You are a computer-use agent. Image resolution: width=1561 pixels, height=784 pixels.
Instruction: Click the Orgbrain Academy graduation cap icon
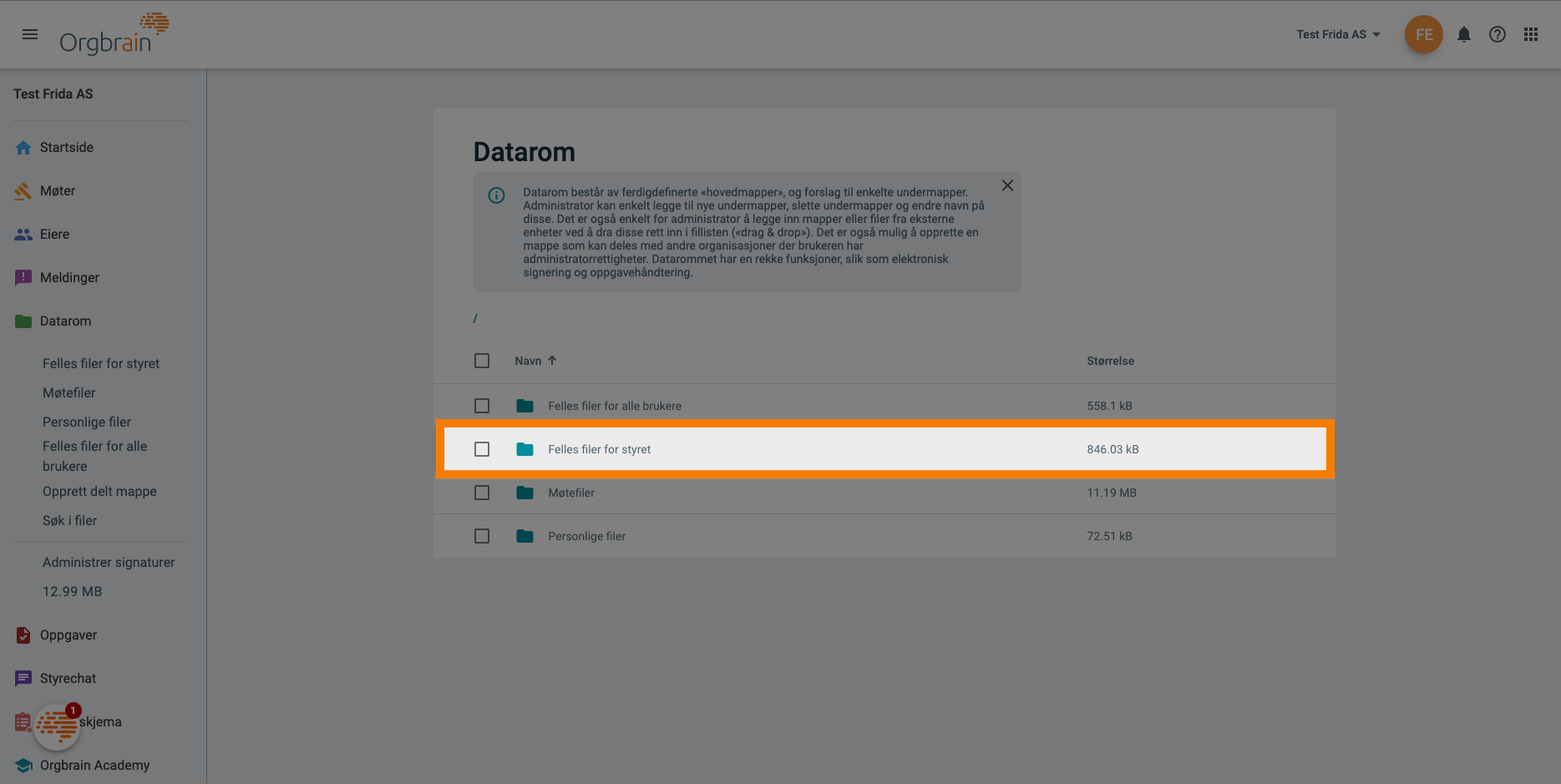pos(23,765)
